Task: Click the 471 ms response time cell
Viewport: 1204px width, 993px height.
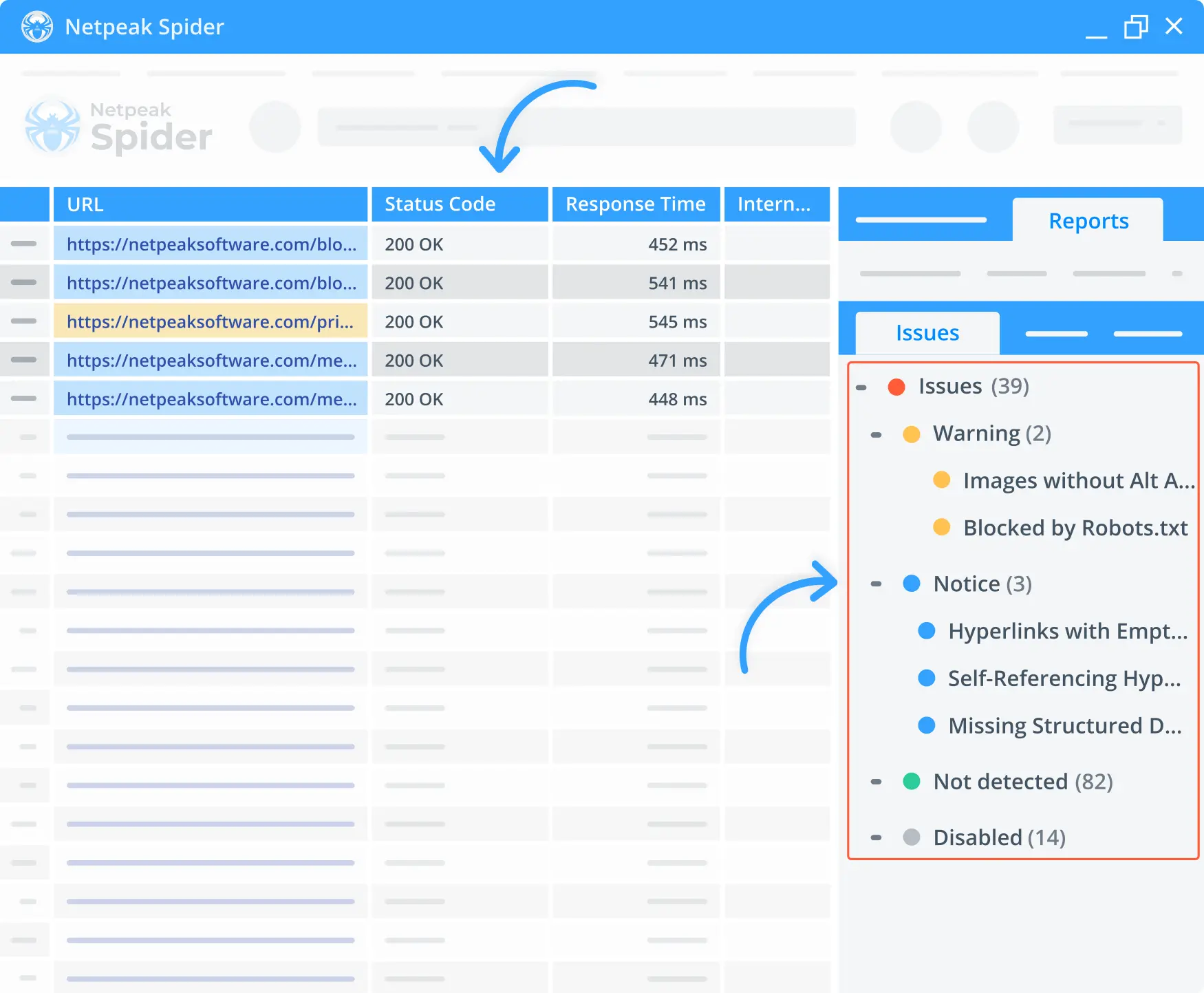Action: [x=636, y=360]
